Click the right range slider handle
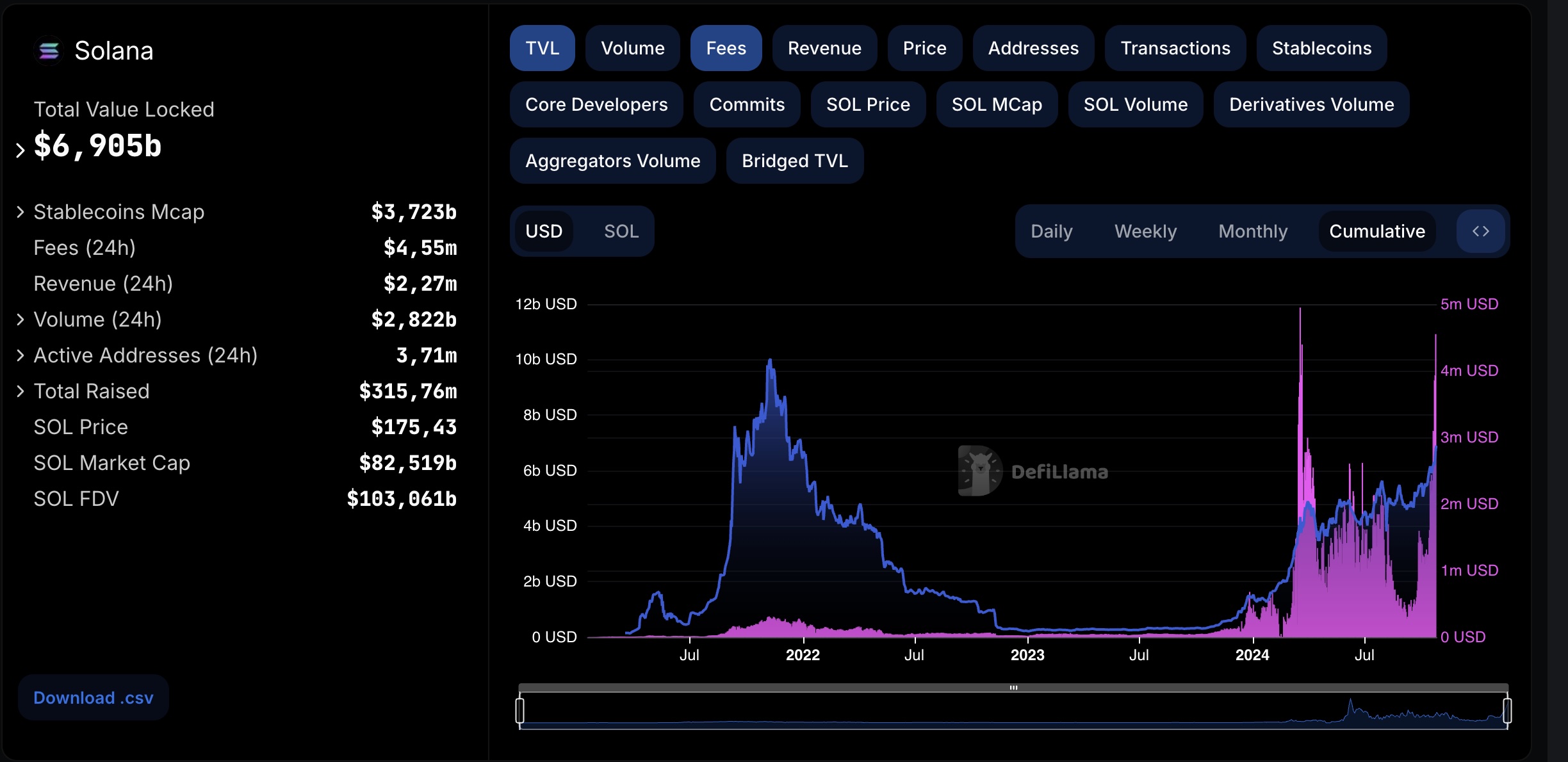This screenshot has width=1568, height=762. [x=1507, y=711]
